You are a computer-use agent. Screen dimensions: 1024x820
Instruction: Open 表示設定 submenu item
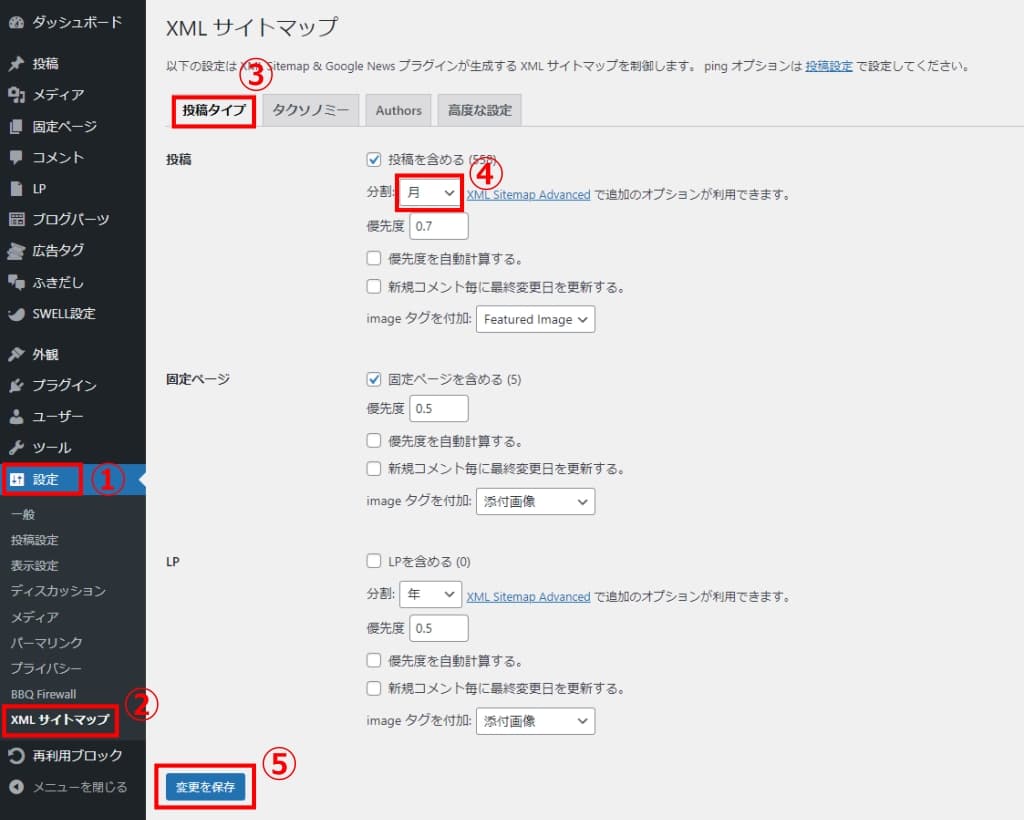(34, 565)
